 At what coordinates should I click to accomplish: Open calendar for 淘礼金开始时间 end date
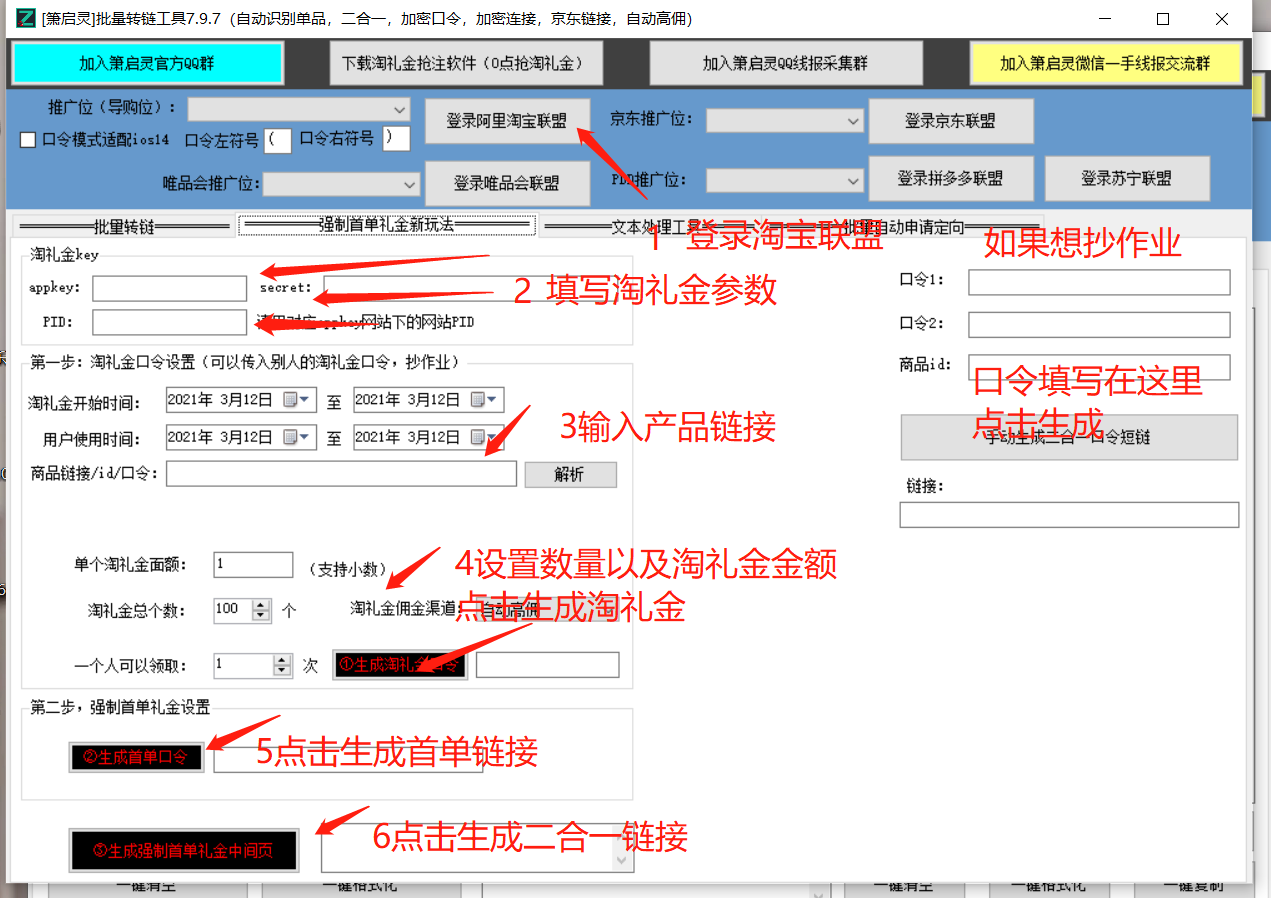click(485, 400)
